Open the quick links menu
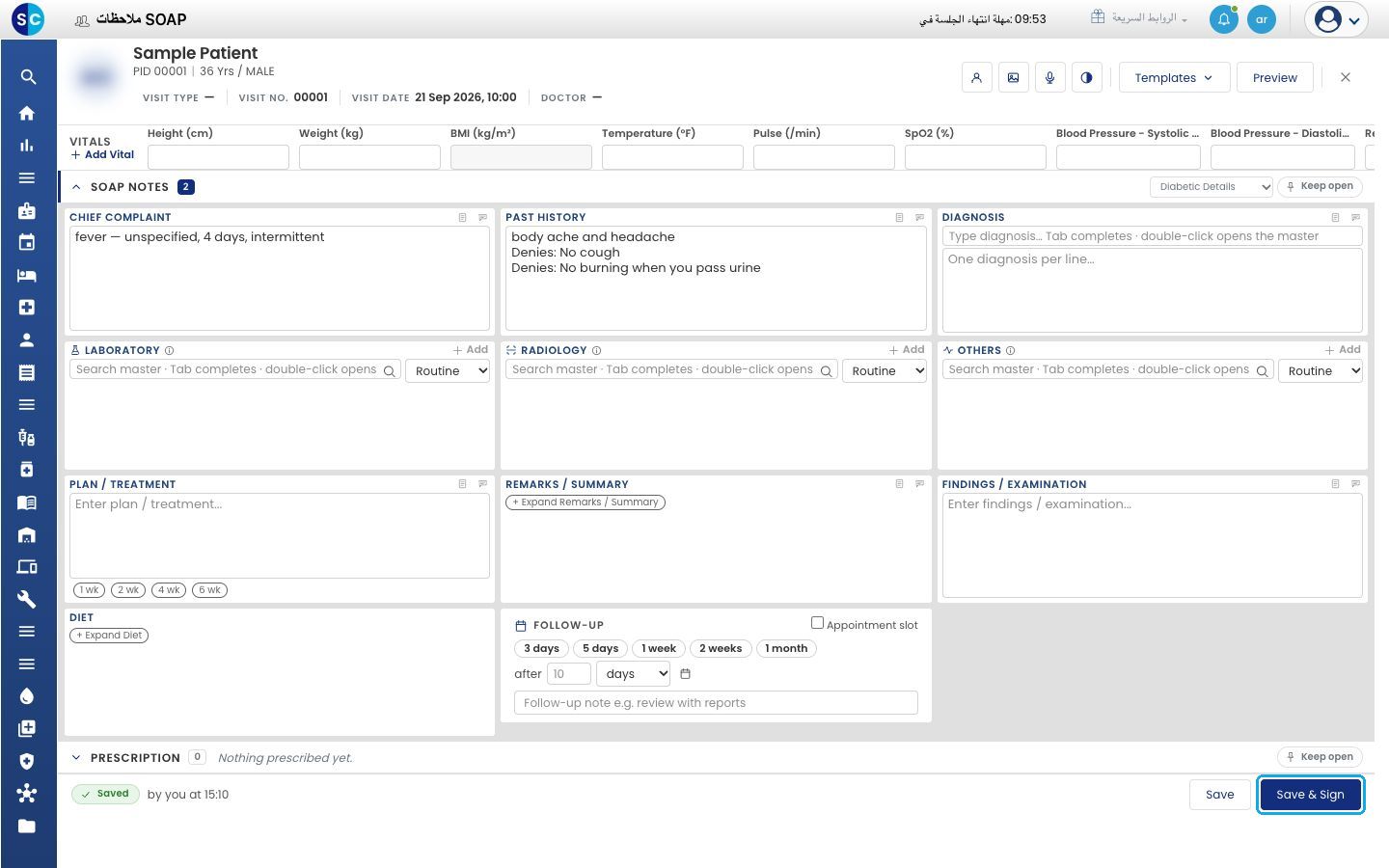This screenshot has width=1389, height=868. (1139, 18)
